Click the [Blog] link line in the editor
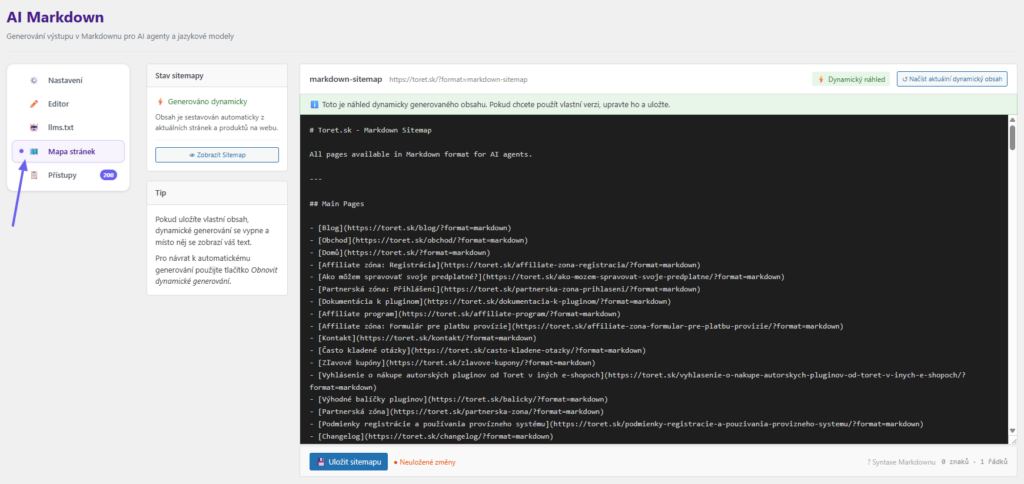1024x484 pixels. click(410, 228)
